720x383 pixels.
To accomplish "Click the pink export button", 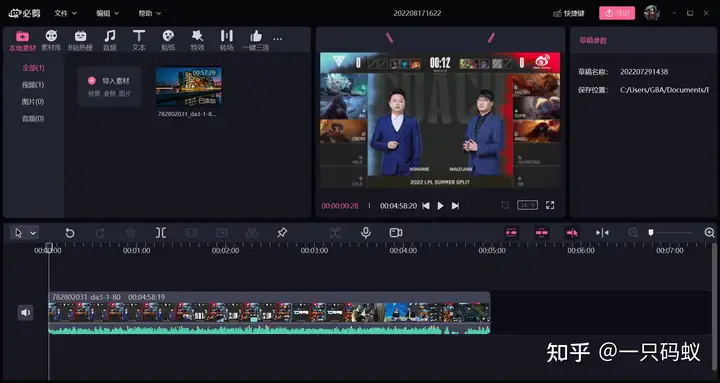I will [617, 13].
